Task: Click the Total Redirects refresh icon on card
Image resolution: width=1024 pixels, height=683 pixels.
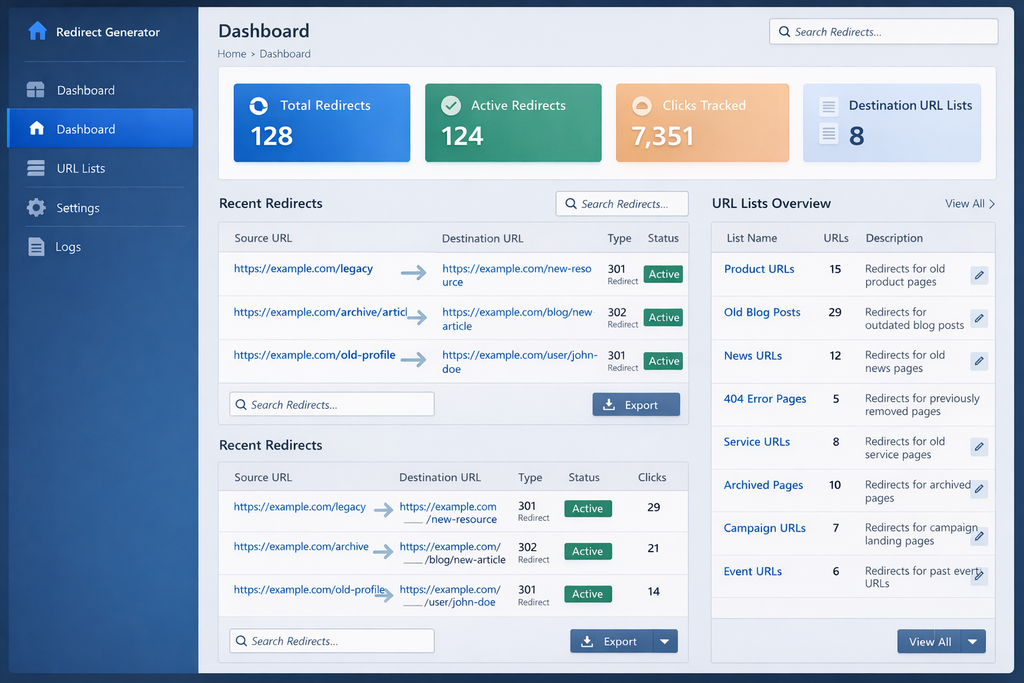Action: click(x=258, y=106)
